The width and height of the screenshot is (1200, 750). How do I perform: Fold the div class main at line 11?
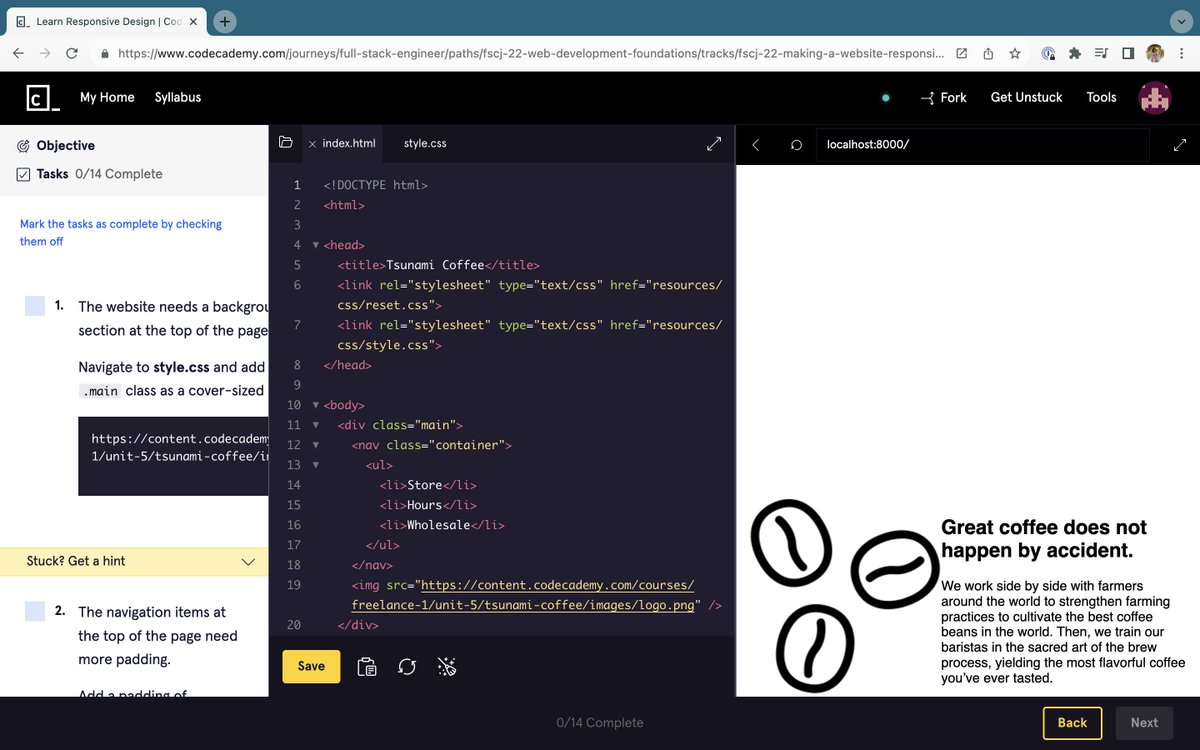pyautogui.click(x=316, y=425)
